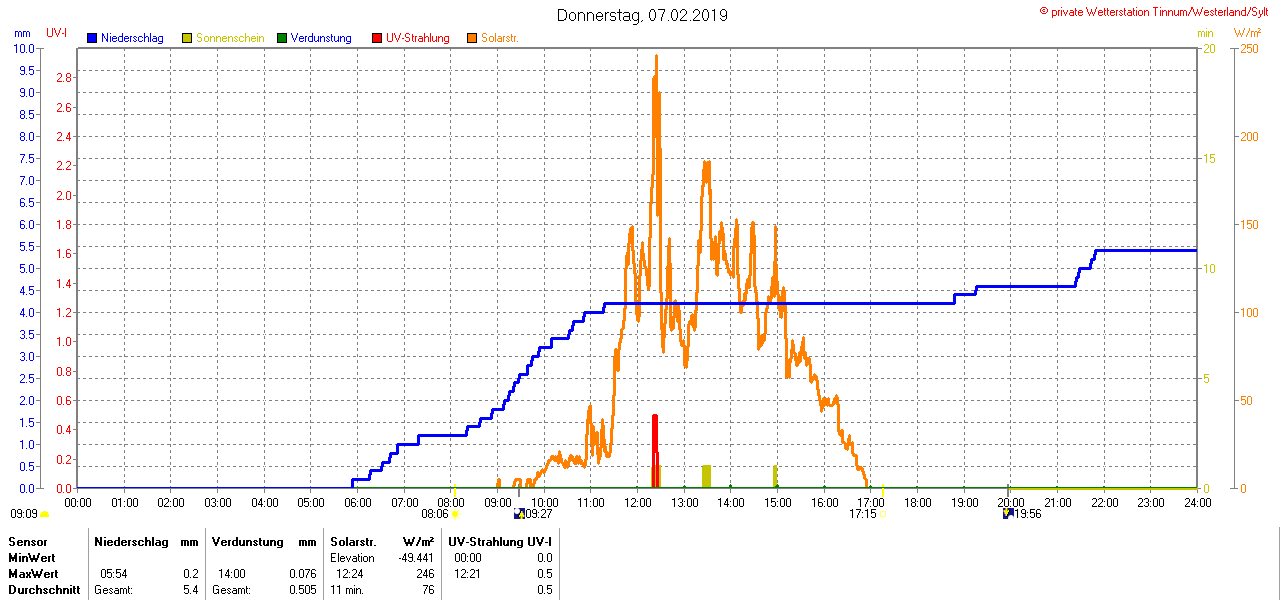Click the yellow sunshine bar near 13:30

(x=706, y=476)
